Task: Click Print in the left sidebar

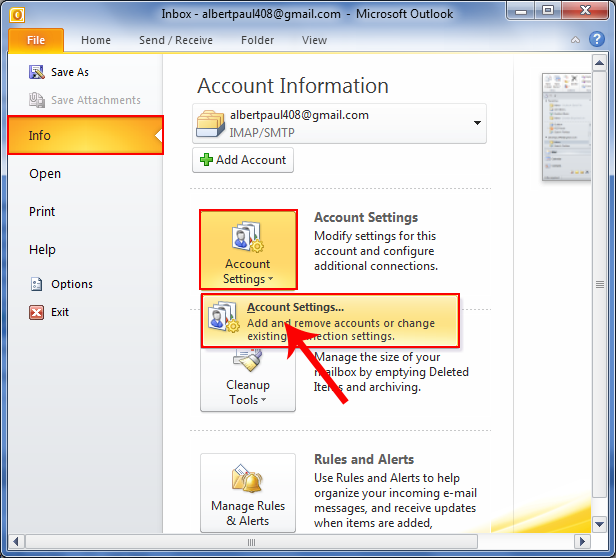Action: click(42, 212)
